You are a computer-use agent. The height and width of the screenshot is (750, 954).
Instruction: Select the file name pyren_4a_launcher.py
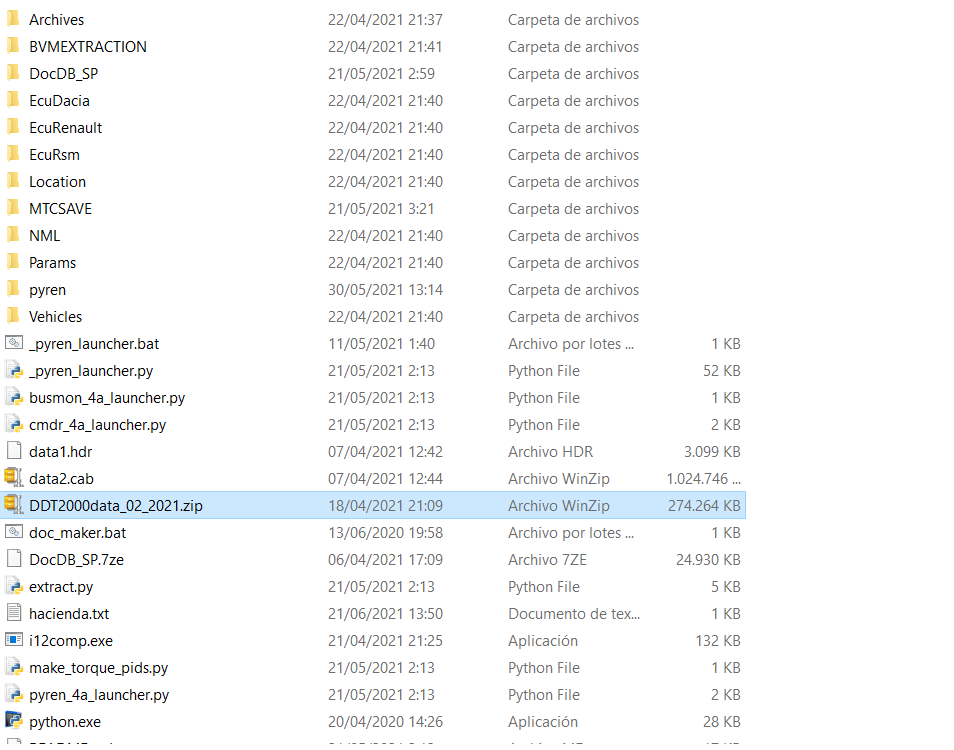(x=99, y=695)
